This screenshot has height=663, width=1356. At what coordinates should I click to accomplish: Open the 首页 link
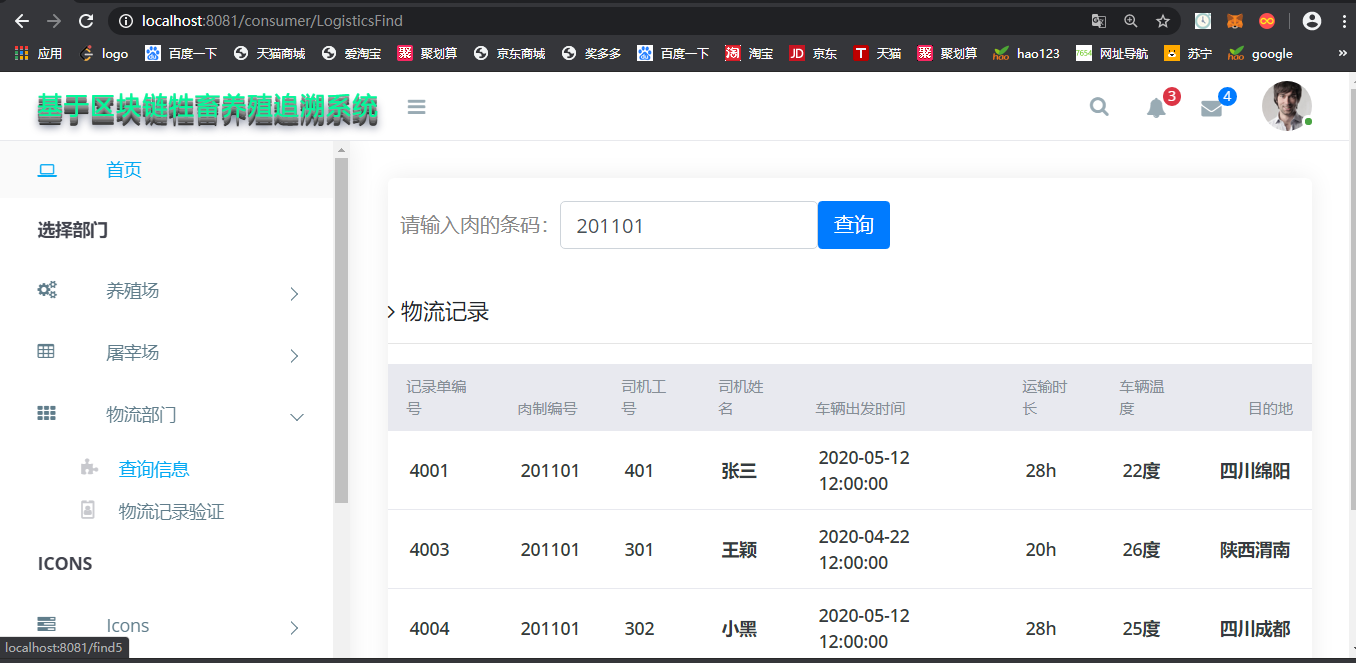click(123, 170)
